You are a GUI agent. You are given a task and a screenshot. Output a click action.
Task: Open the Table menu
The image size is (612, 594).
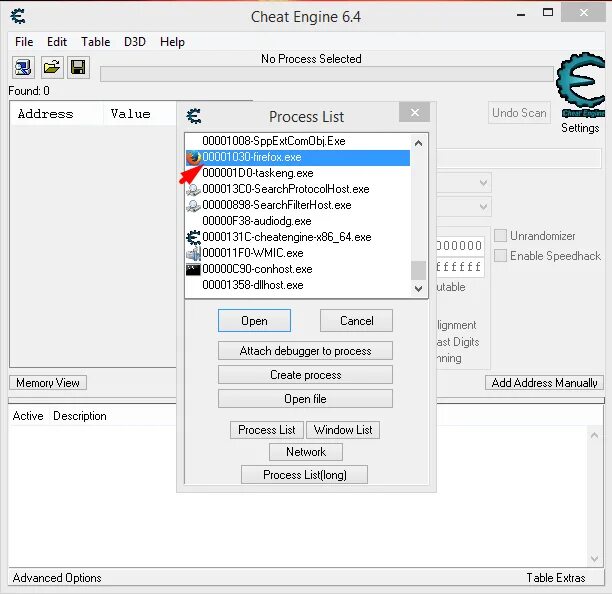pyautogui.click(x=96, y=42)
